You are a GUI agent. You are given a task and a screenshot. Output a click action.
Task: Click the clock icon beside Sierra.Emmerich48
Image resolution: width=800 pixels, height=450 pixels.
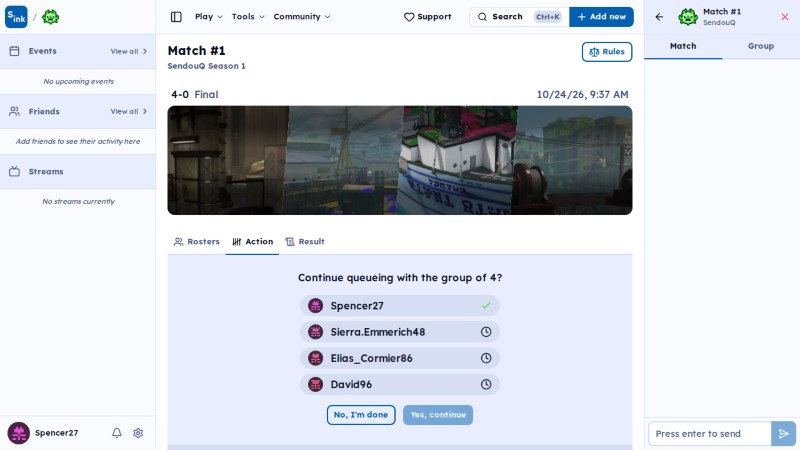coord(486,332)
